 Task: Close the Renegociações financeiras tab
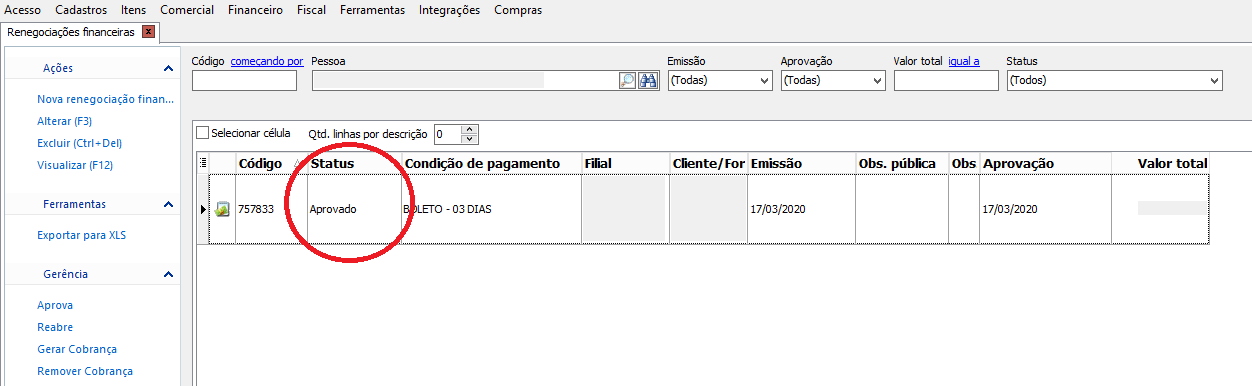coord(148,32)
